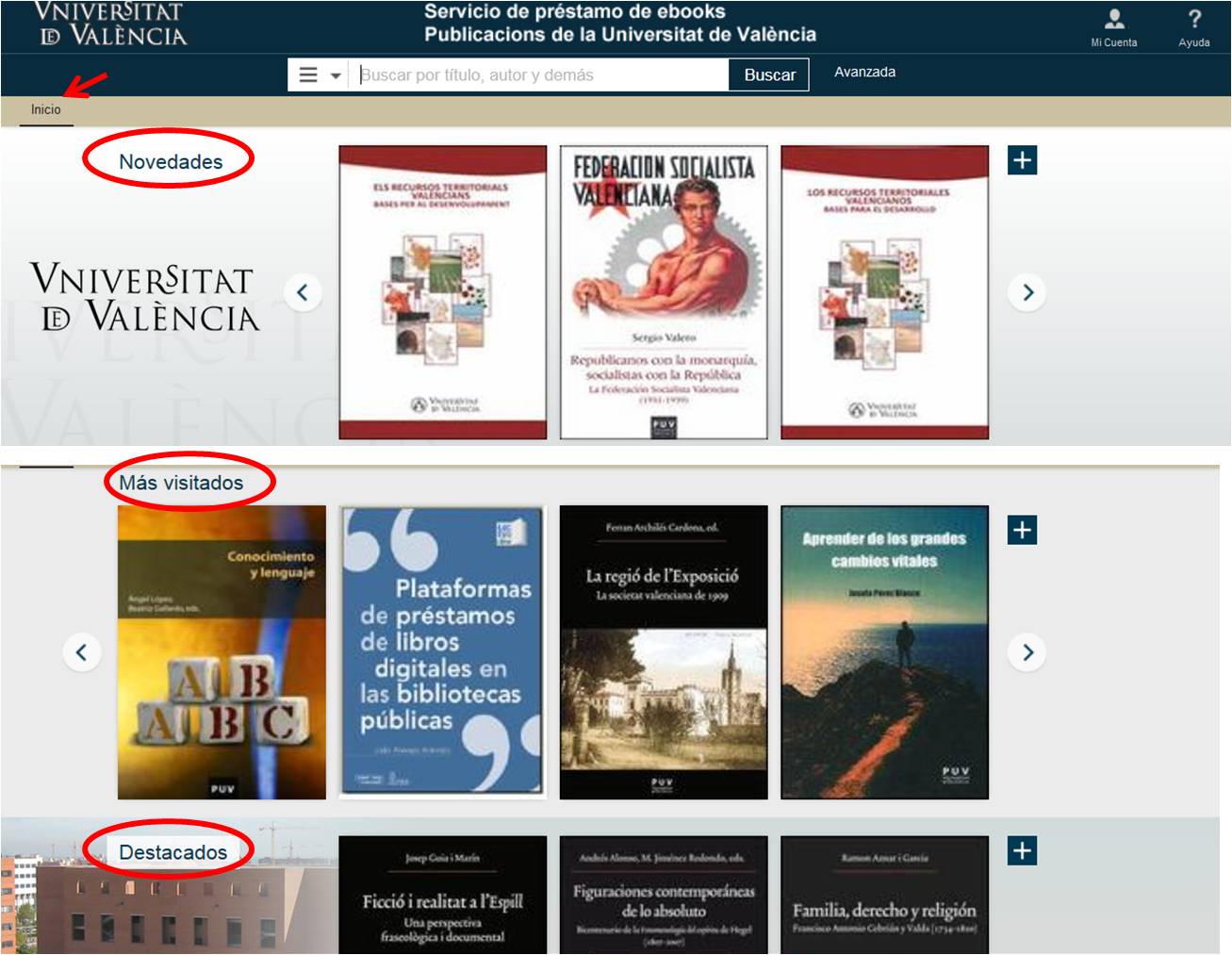Open the hamburger menu icon in search bar
The height and width of the screenshot is (955, 1232).
pyautogui.click(x=308, y=74)
